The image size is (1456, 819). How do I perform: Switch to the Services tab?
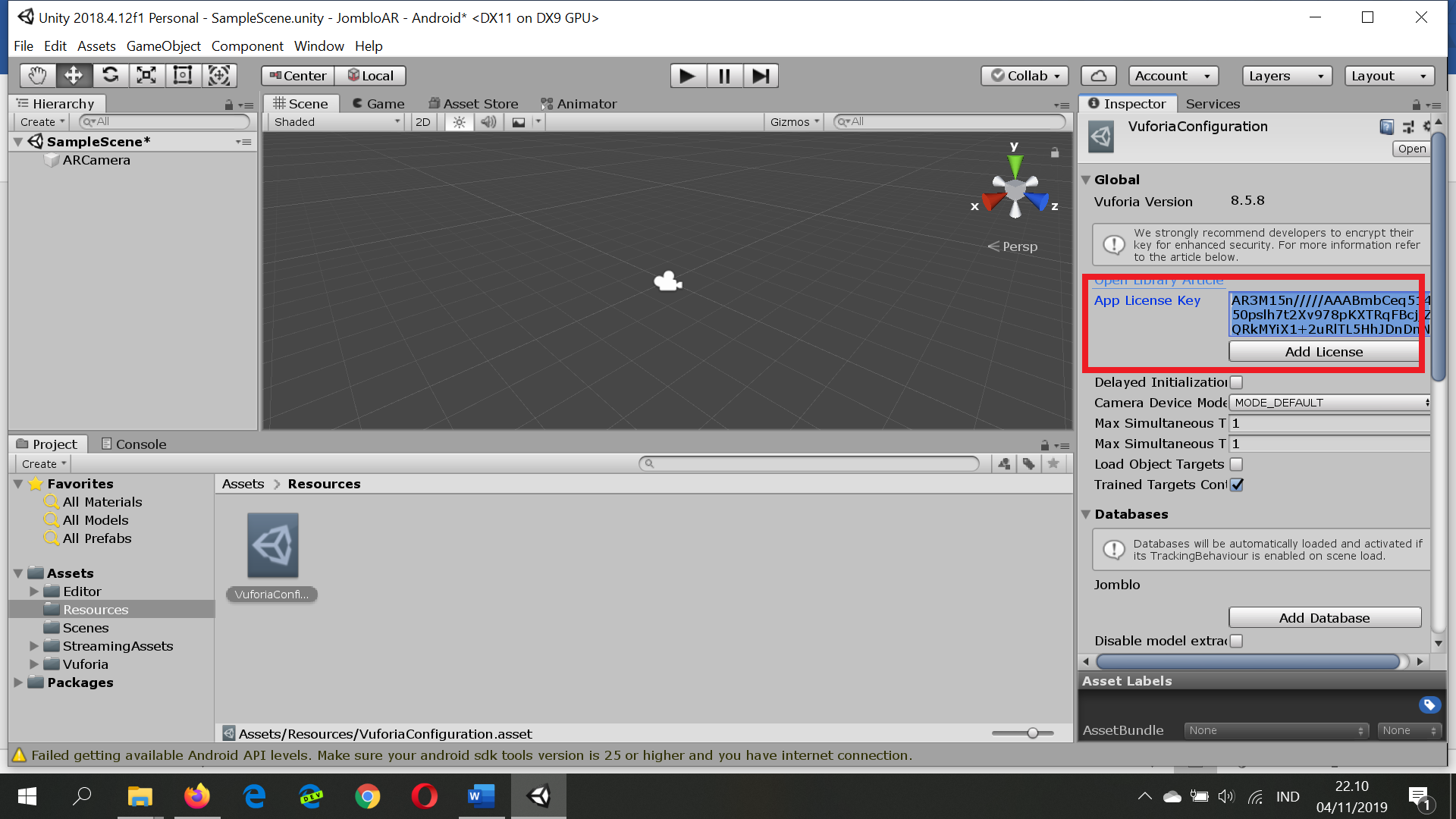click(x=1213, y=104)
